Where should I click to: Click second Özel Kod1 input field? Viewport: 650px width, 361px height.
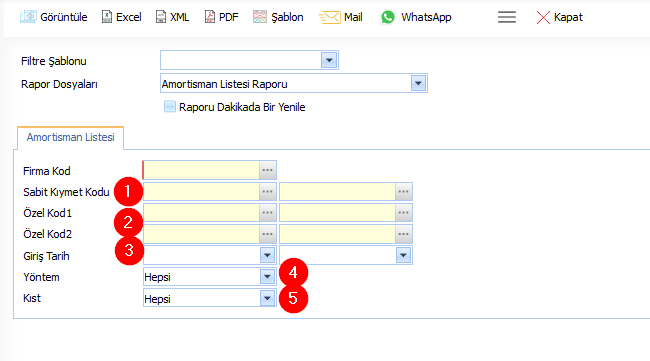click(x=337, y=213)
